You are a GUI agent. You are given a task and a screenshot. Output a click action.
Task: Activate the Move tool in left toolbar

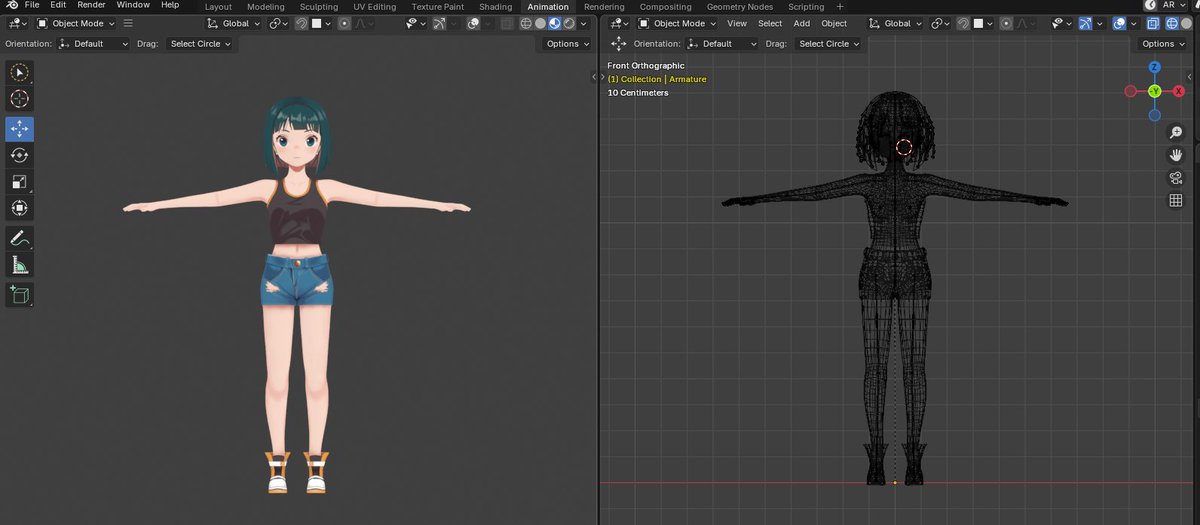19,129
